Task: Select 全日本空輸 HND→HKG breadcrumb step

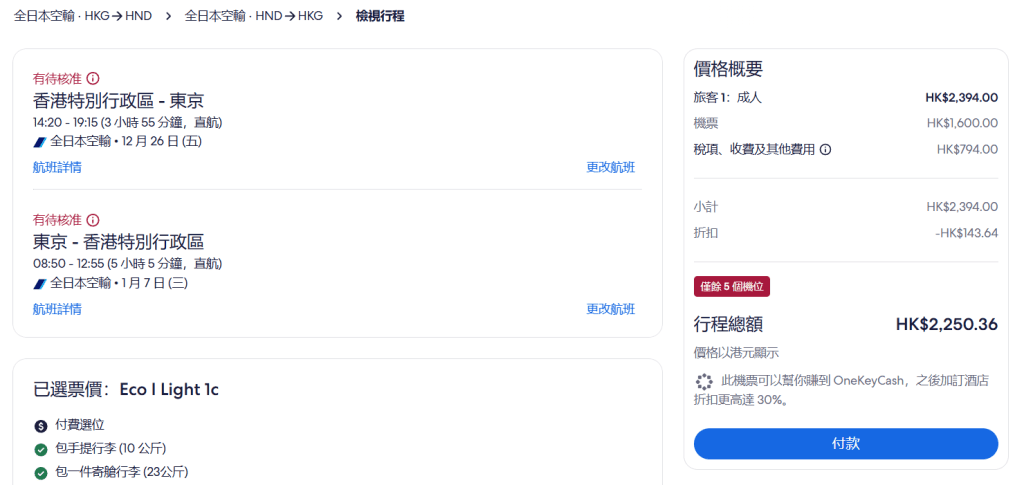Action: point(254,16)
